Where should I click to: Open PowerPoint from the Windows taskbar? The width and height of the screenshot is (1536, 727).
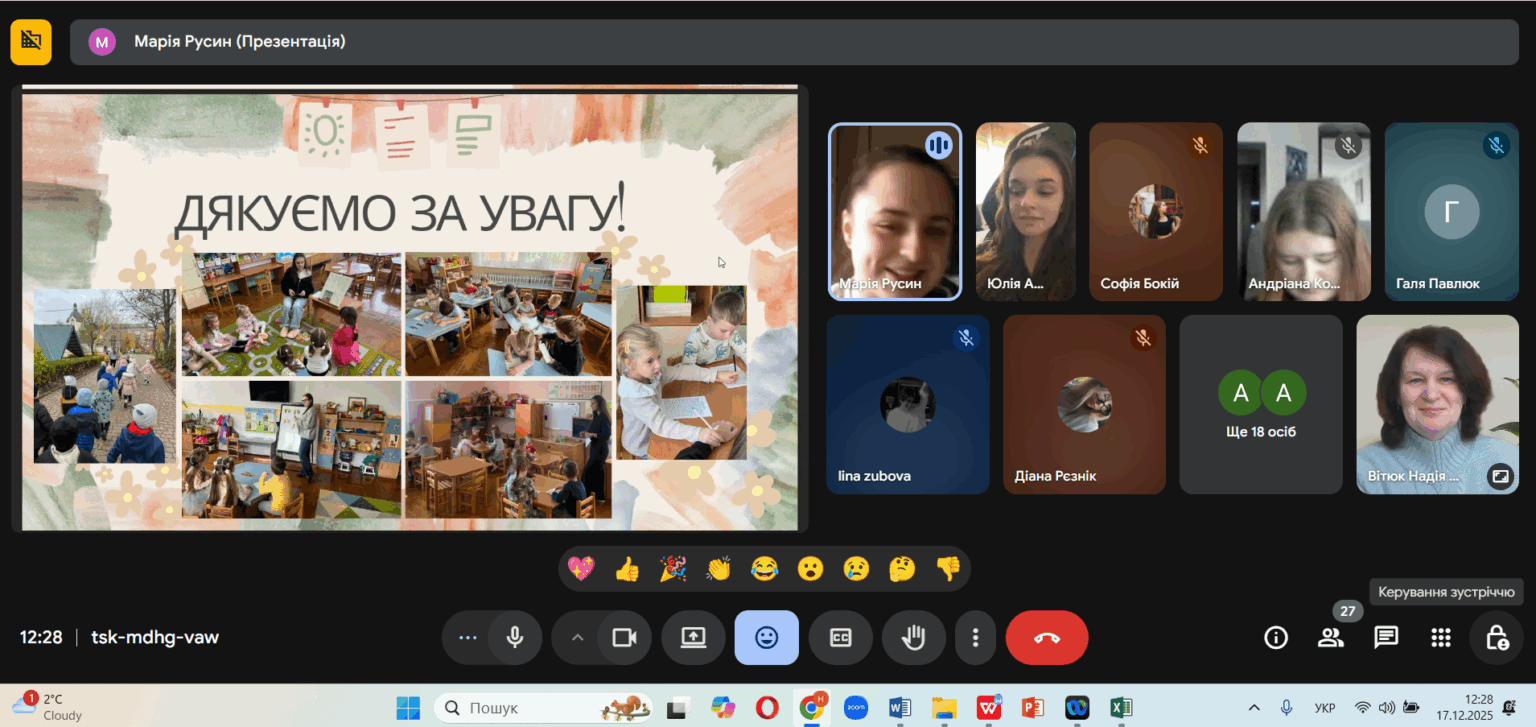coord(1033,708)
